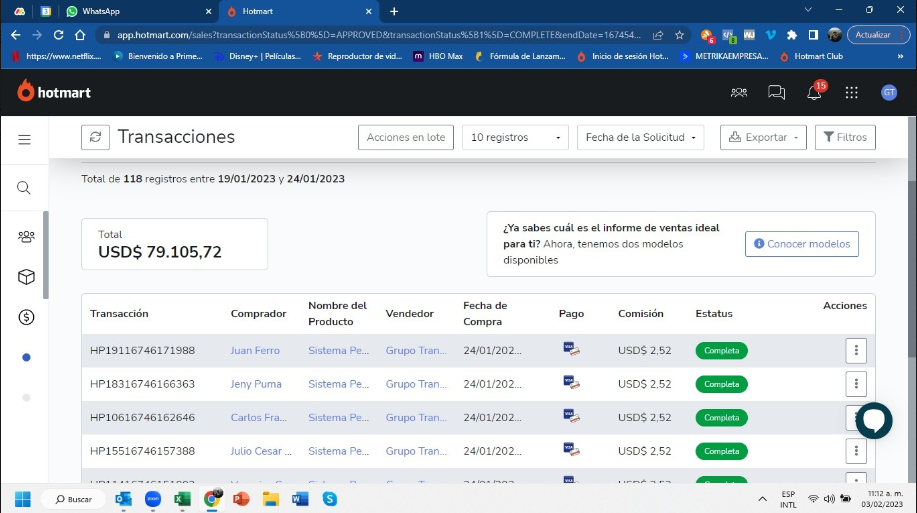Open actions menu for Jeny Puma row
Viewport: 917px width, 513px height.
pos(856,384)
